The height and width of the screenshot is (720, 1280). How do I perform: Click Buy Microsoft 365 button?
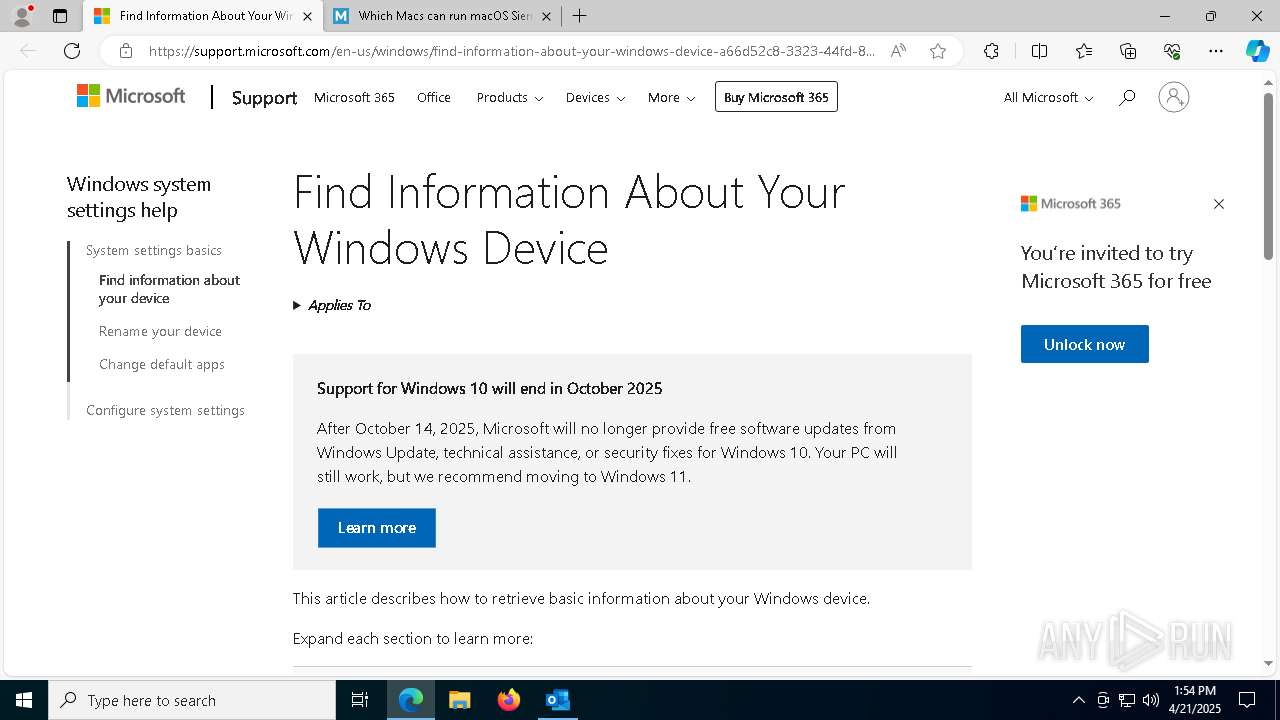pyautogui.click(x=776, y=97)
